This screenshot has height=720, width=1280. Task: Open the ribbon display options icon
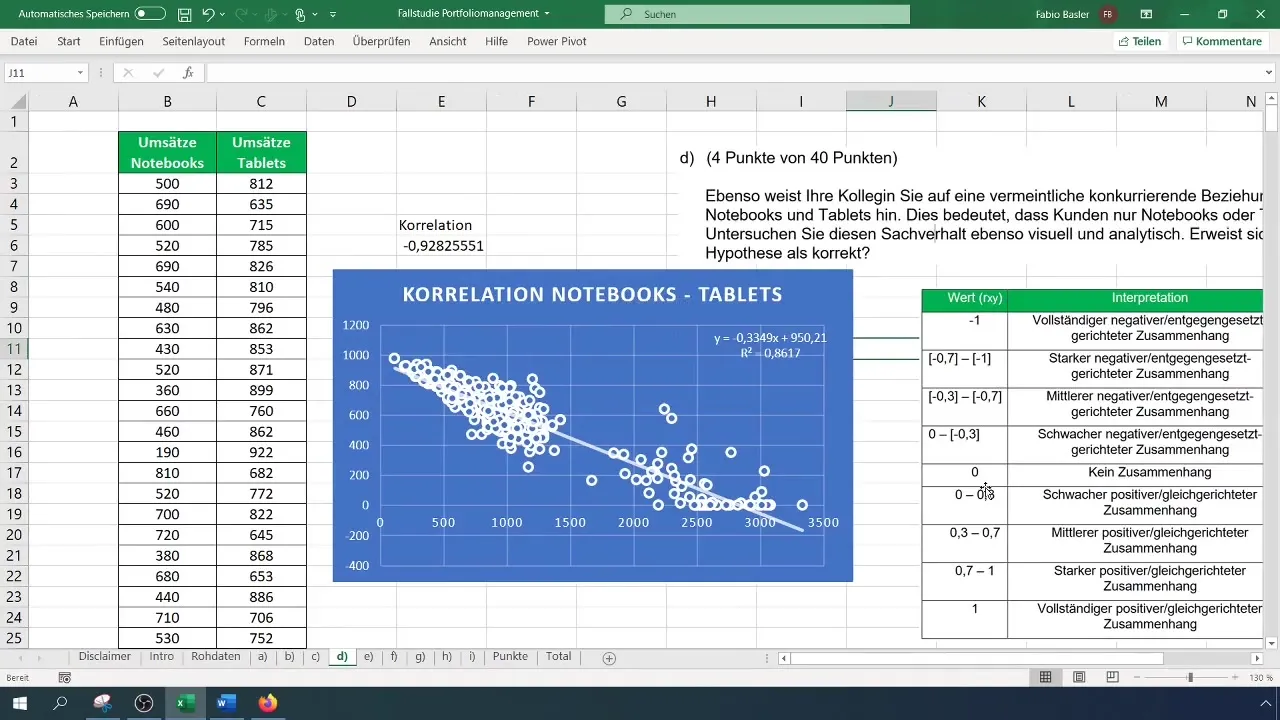(1146, 14)
